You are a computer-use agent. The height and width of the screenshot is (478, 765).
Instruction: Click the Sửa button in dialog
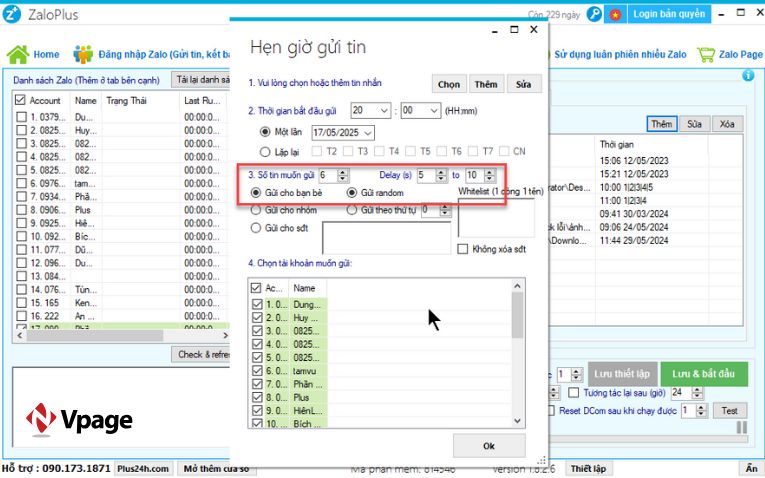tap(523, 84)
